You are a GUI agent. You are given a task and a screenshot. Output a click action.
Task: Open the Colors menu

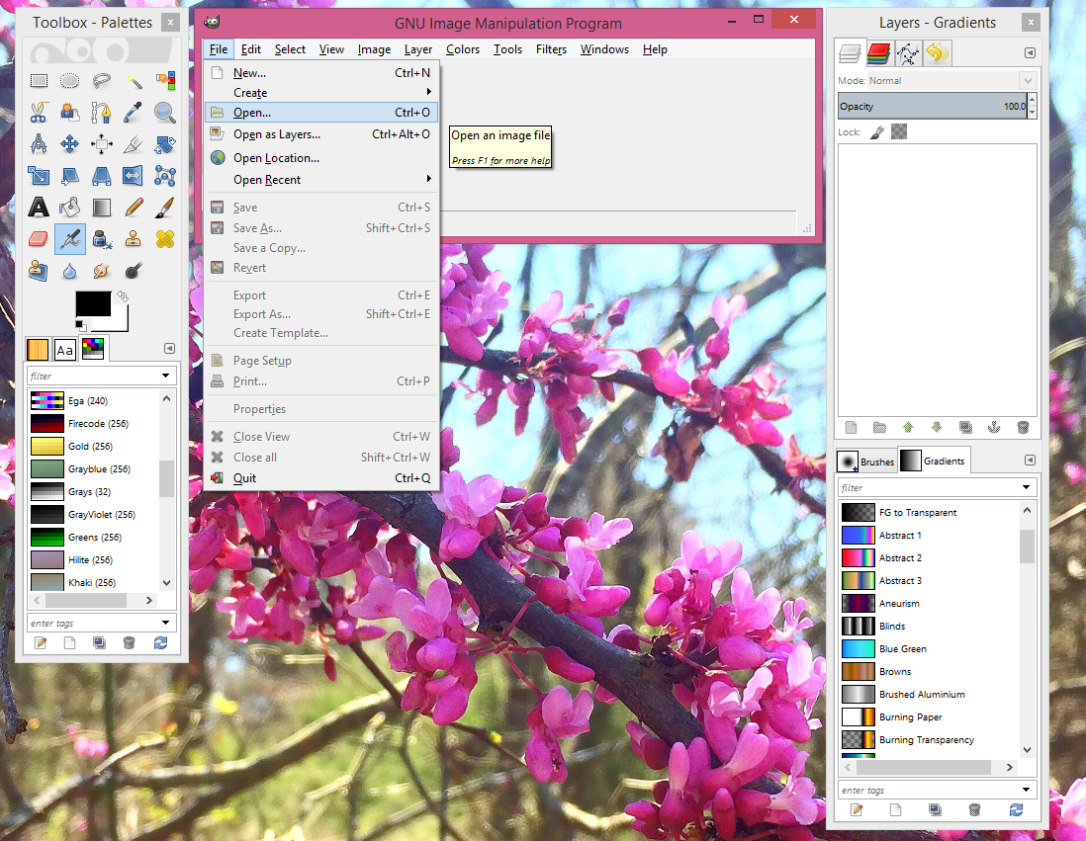pos(463,49)
